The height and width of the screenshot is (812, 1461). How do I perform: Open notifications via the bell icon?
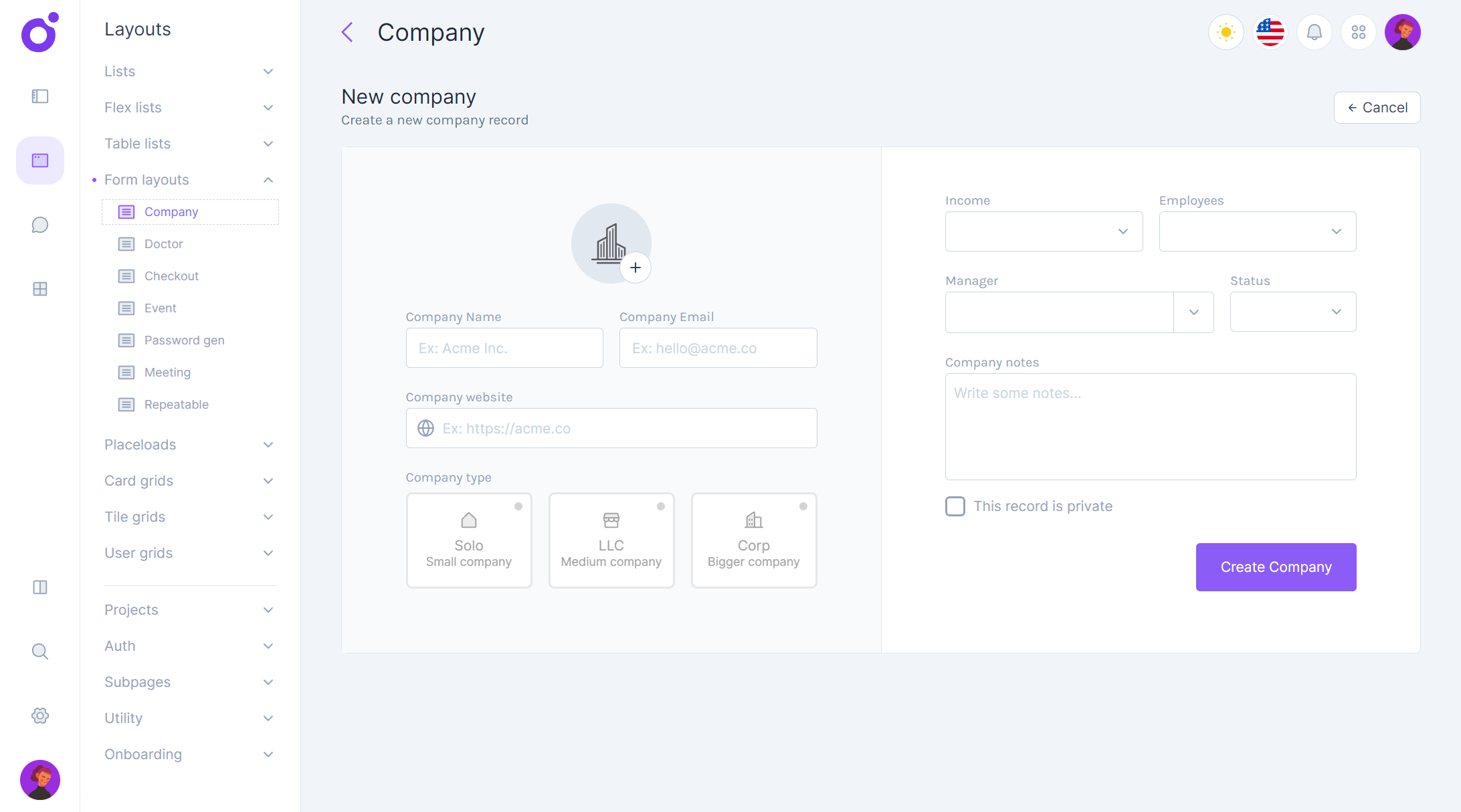tap(1314, 31)
